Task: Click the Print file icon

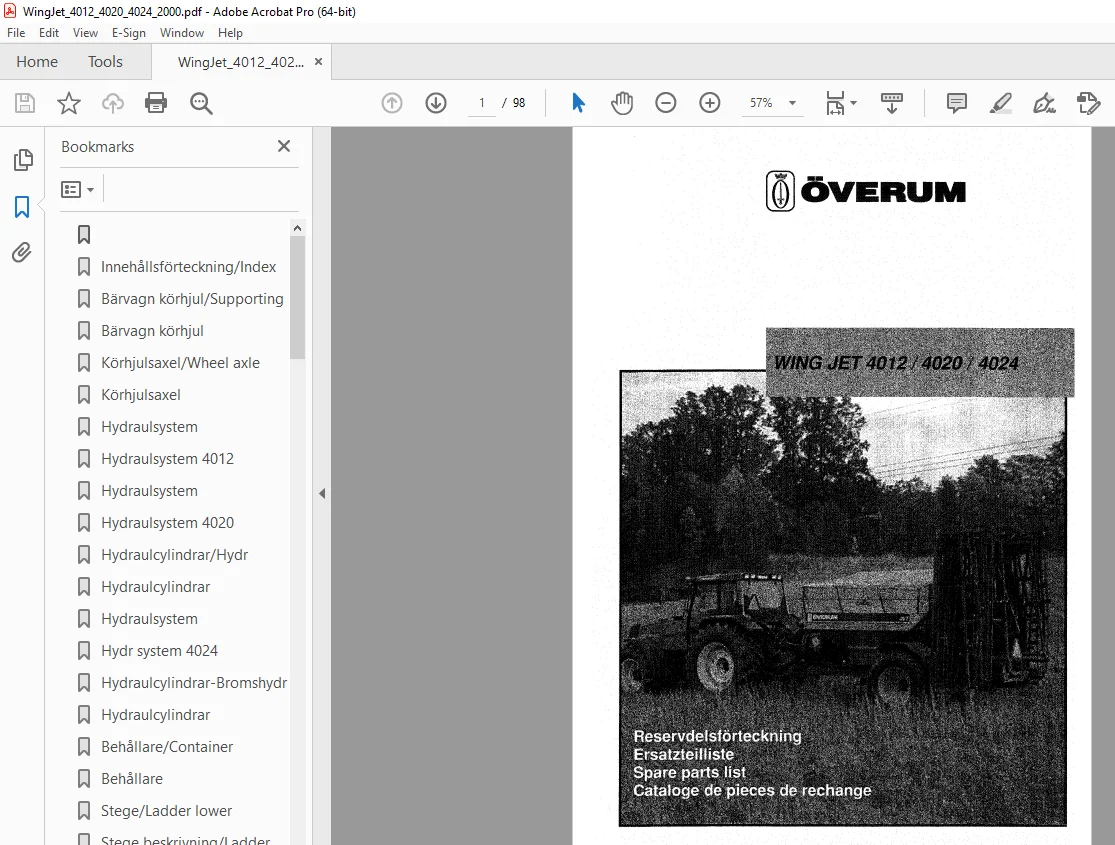Action: click(156, 103)
